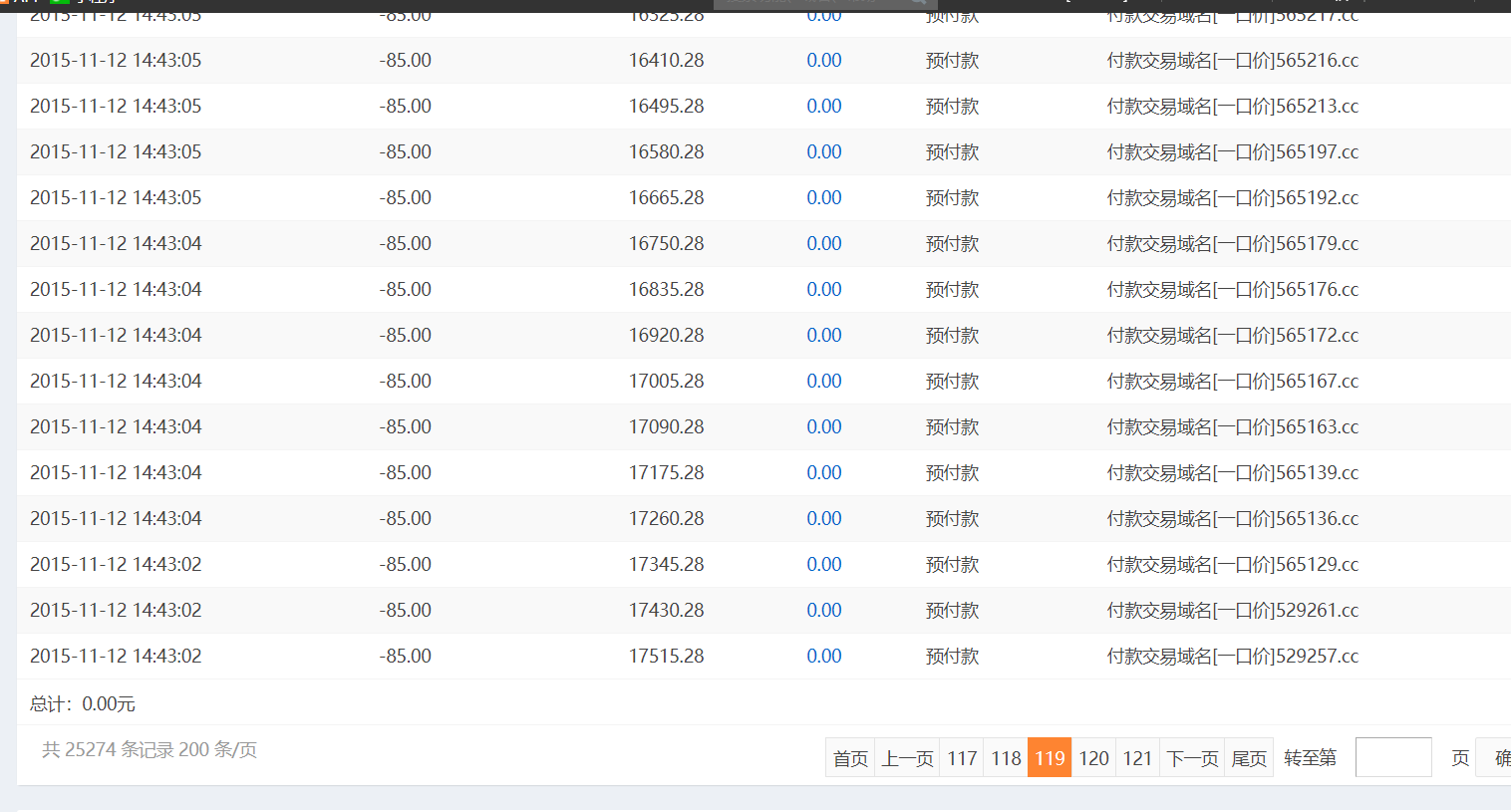Focus the go-to-page number input field

coord(1393,758)
